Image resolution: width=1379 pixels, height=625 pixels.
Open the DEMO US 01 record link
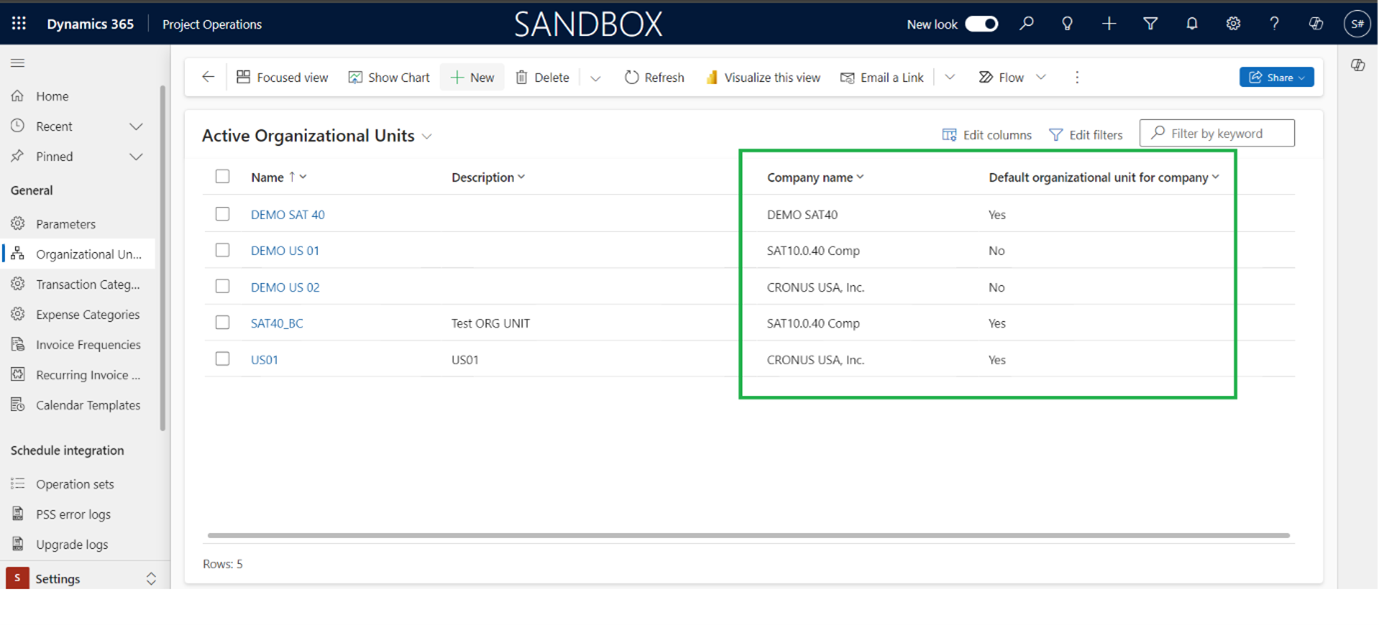click(285, 250)
